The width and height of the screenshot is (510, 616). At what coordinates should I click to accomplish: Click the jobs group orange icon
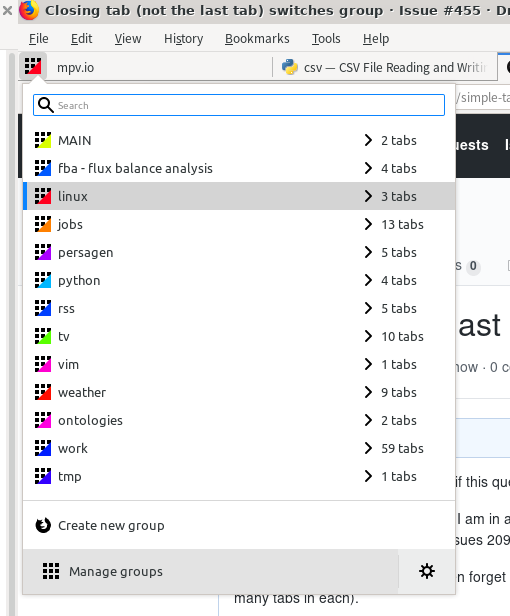click(43, 224)
